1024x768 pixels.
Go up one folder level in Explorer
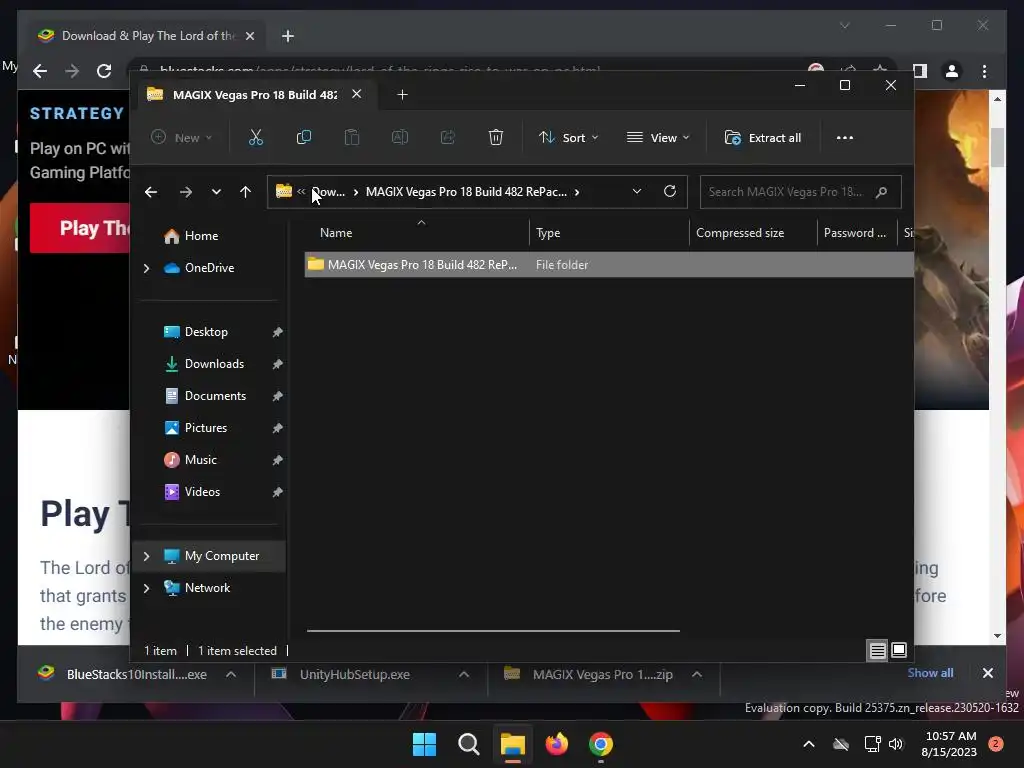click(246, 192)
